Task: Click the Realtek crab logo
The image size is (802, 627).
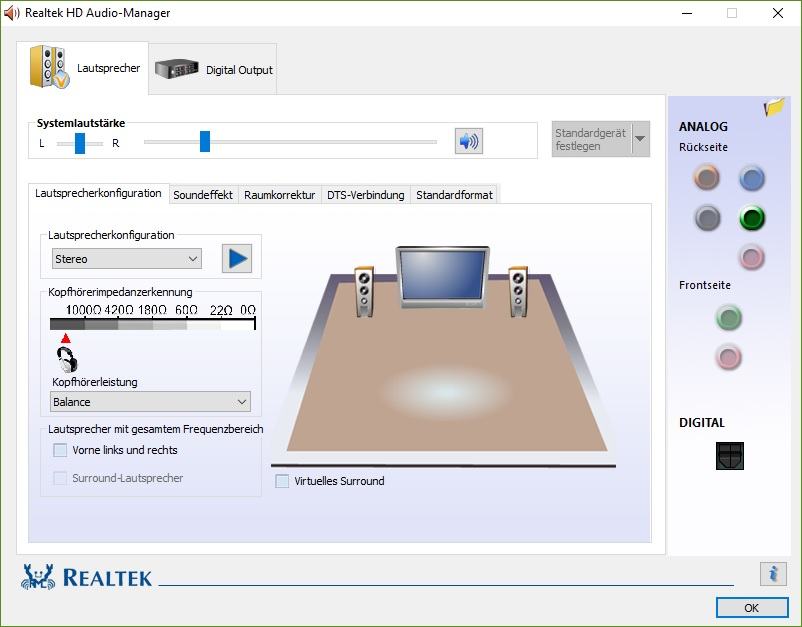Action: [x=38, y=577]
